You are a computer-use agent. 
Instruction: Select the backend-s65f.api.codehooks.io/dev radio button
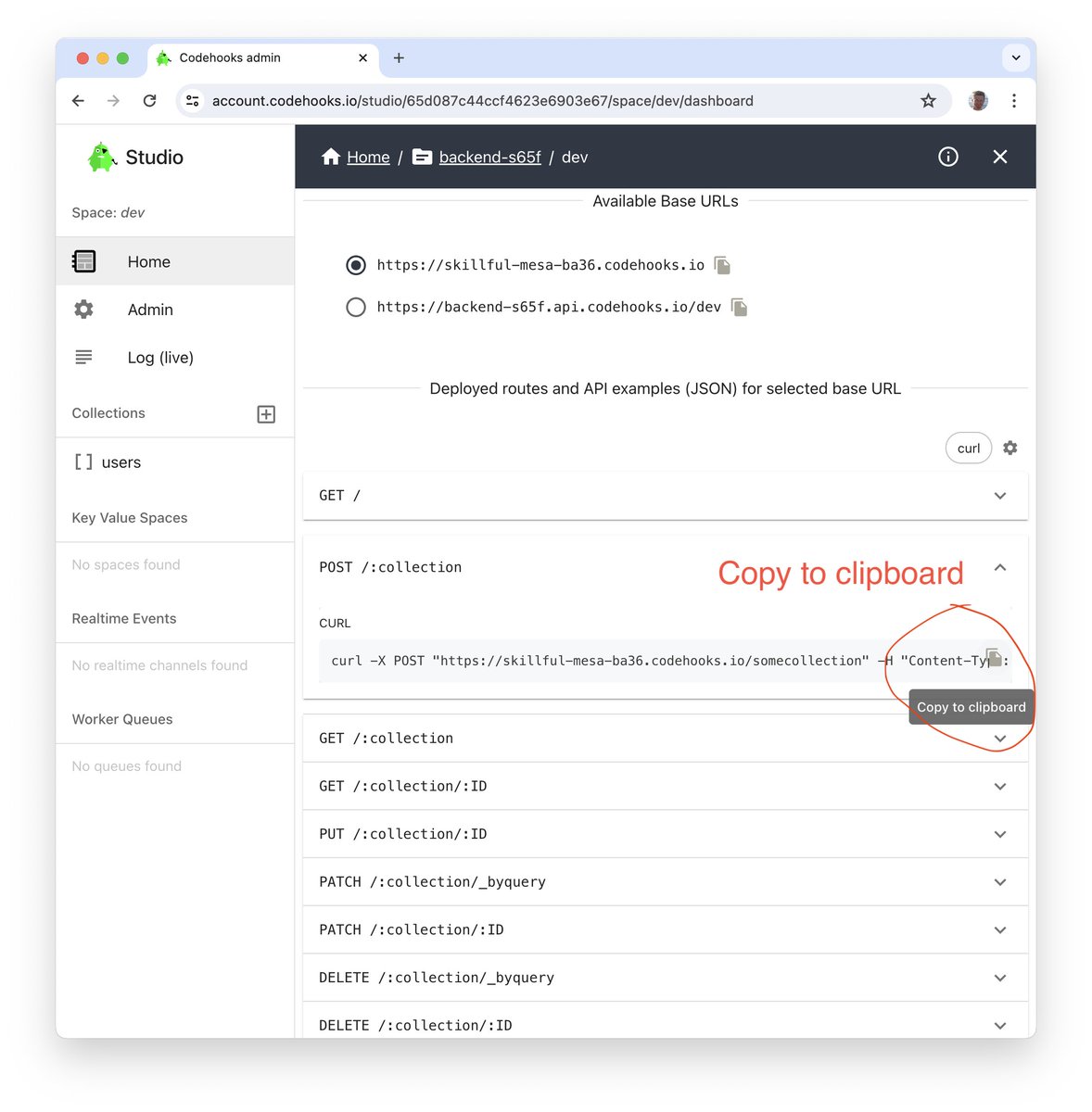pyautogui.click(x=355, y=307)
